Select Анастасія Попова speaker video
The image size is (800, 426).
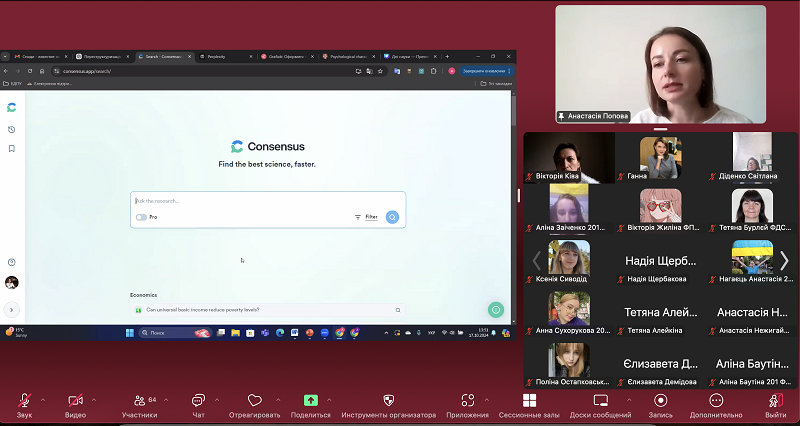coord(660,64)
